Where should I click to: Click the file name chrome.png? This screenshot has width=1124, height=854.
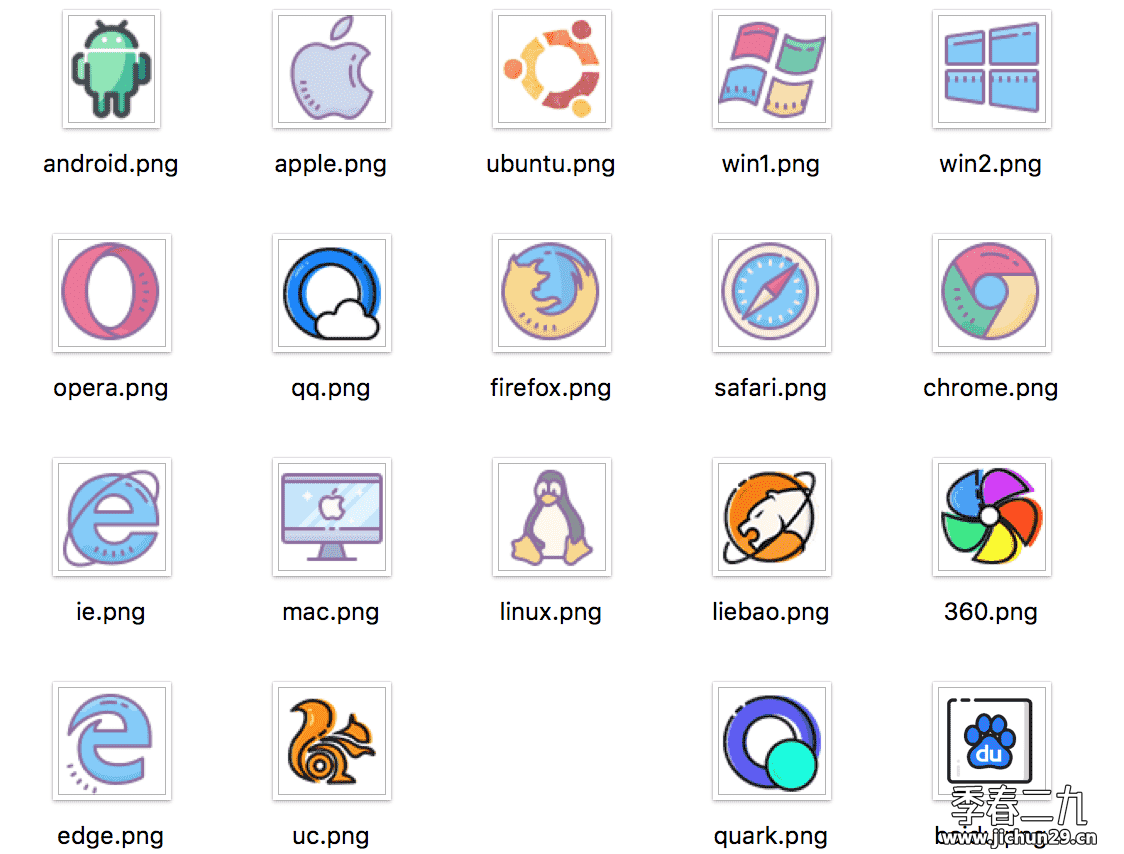coord(991,388)
